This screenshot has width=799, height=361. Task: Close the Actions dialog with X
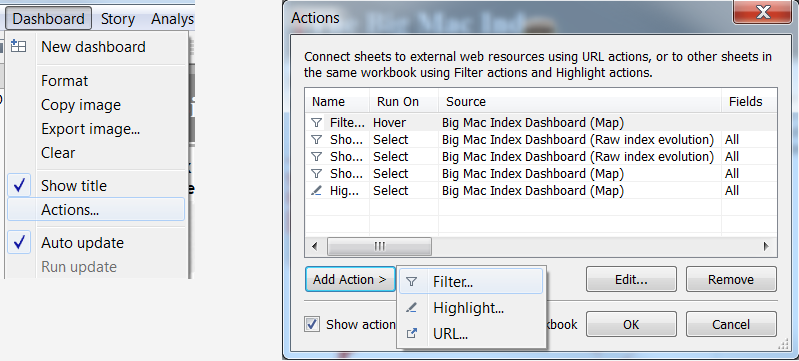763,12
